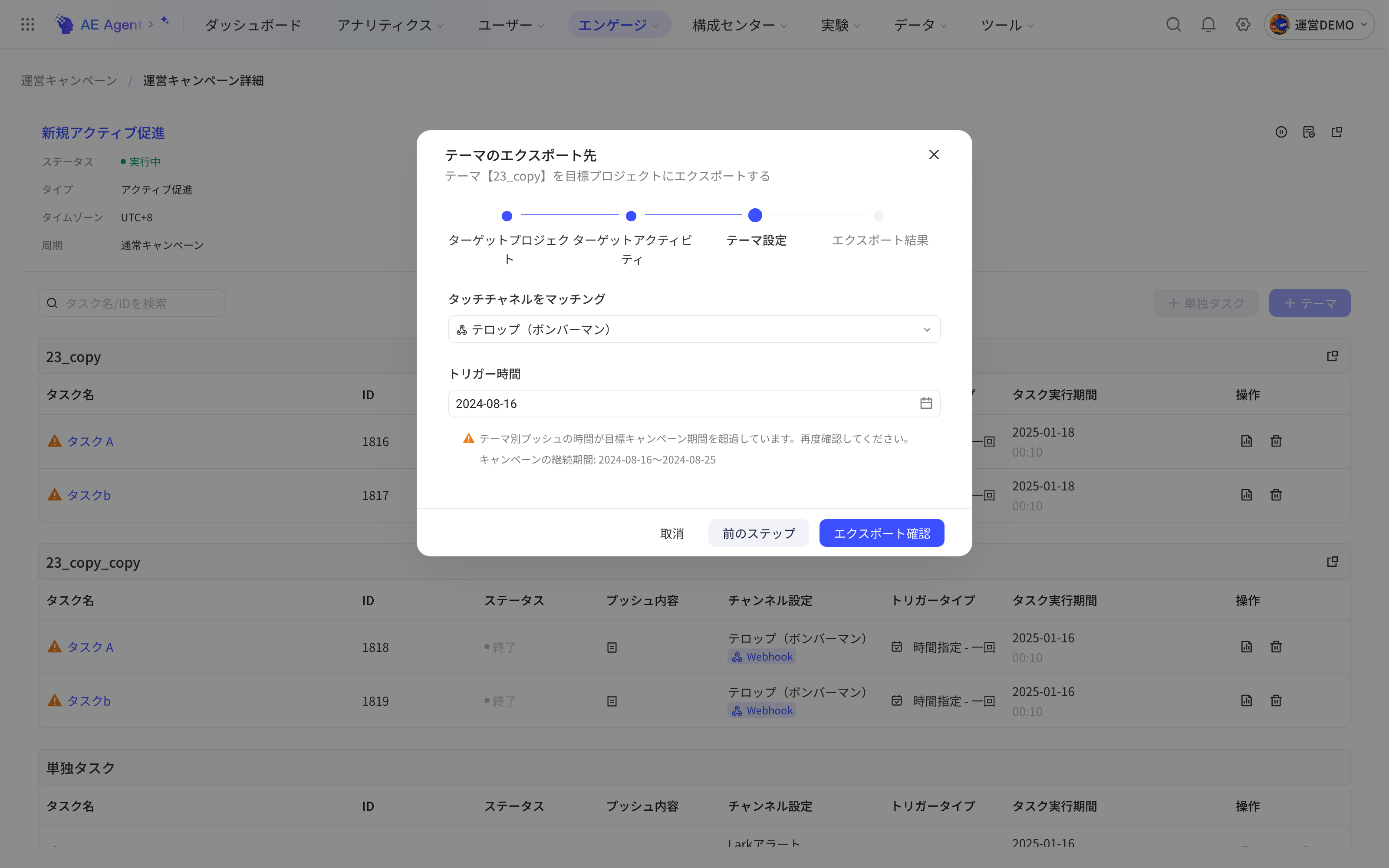Open the touch channel matching dropdown
Image resolution: width=1389 pixels, height=868 pixels.
(694, 329)
